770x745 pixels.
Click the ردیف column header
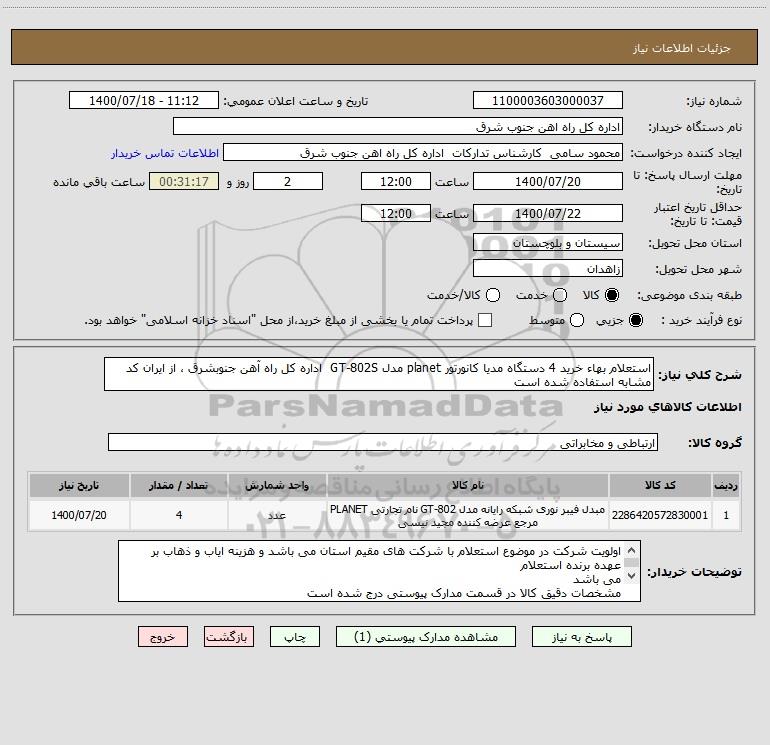(726, 485)
